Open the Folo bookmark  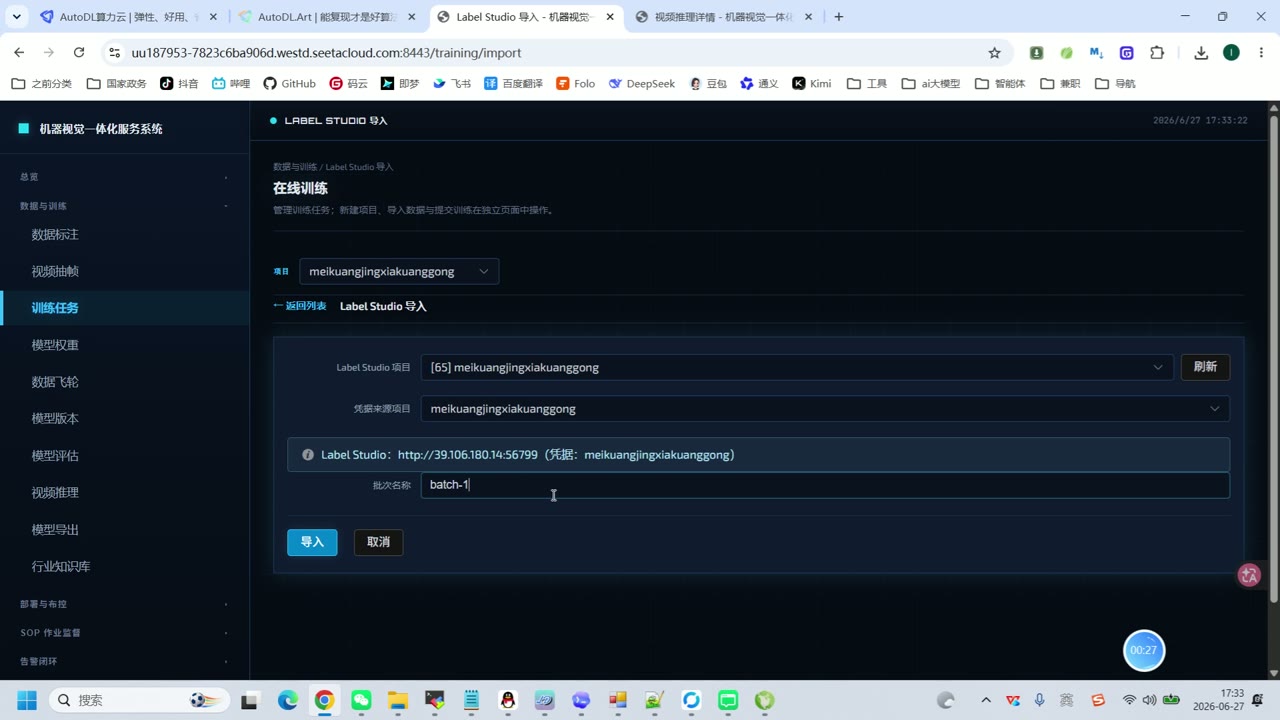click(x=575, y=83)
